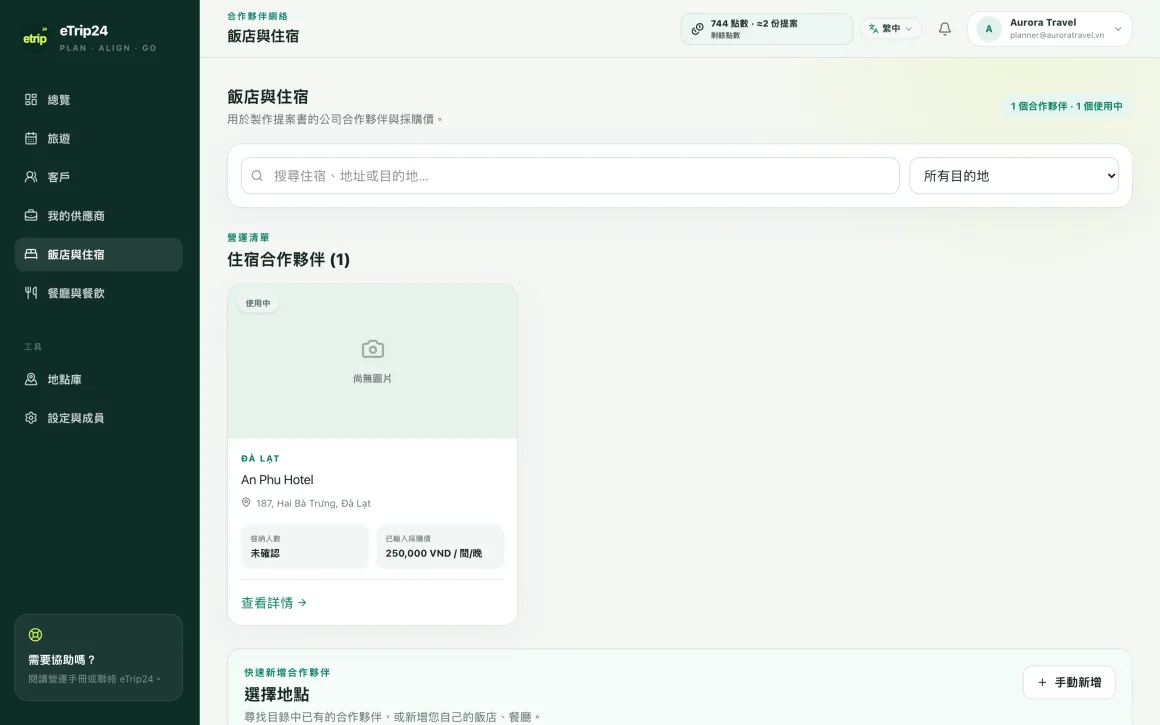Click address 187, Hai Bà Trưng, Đà Lạt
This screenshot has width=1160, height=725.
(313, 503)
